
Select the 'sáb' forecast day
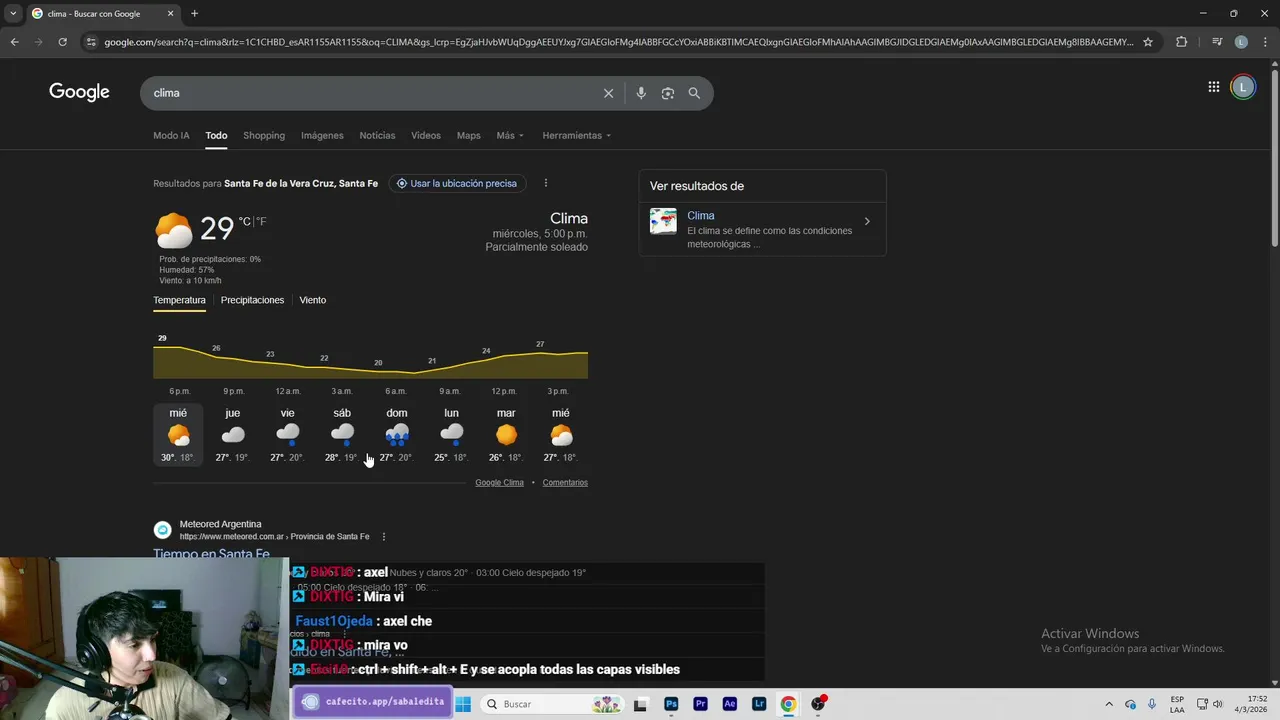point(342,435)
